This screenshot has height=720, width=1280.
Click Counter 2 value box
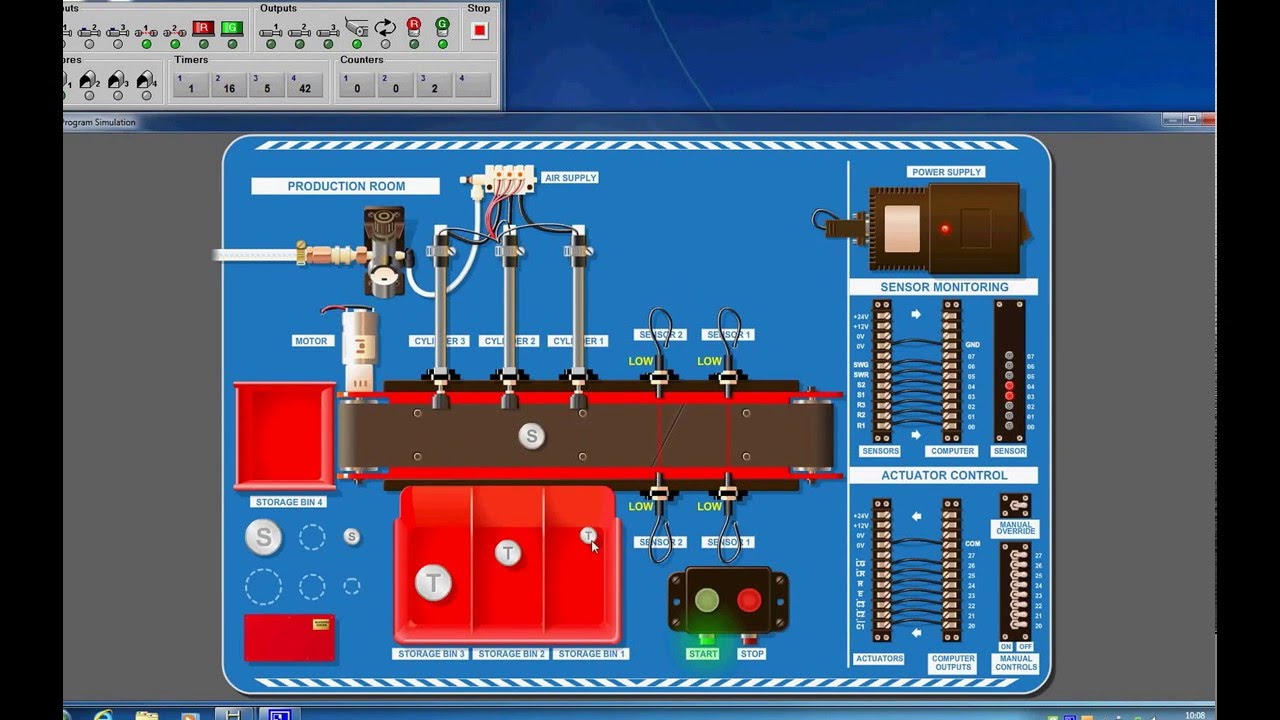pos(395,85)
